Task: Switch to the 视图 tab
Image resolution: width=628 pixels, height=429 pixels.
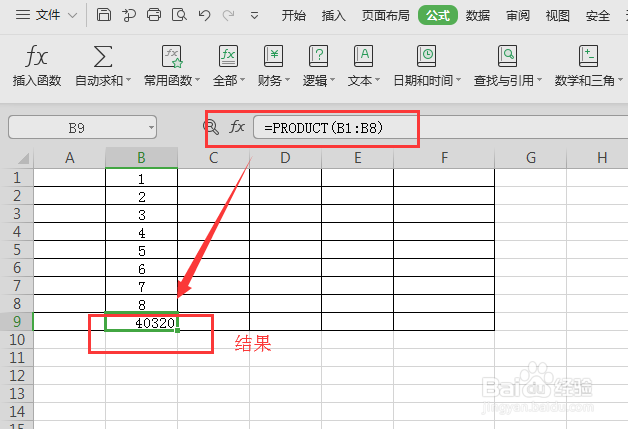Action: 558,16
